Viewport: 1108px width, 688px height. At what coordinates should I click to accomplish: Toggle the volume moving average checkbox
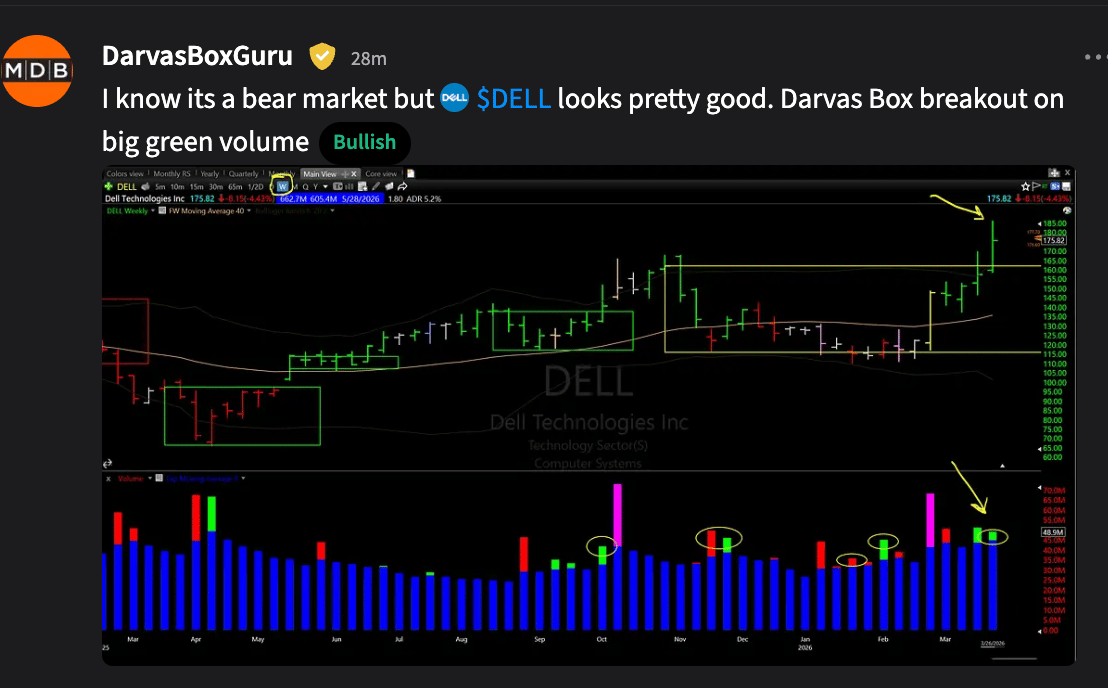coord(160,478)
